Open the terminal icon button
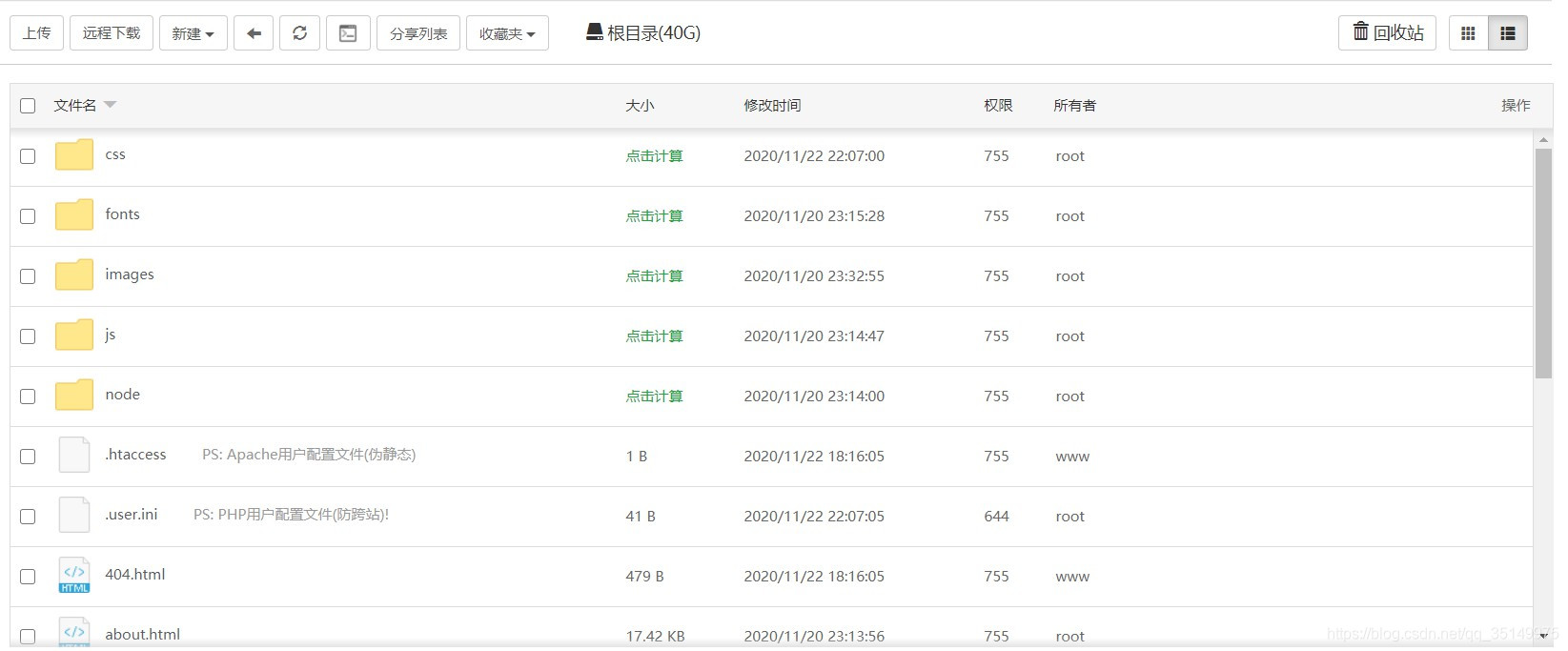1568x651 pixels. pos(348,33)
